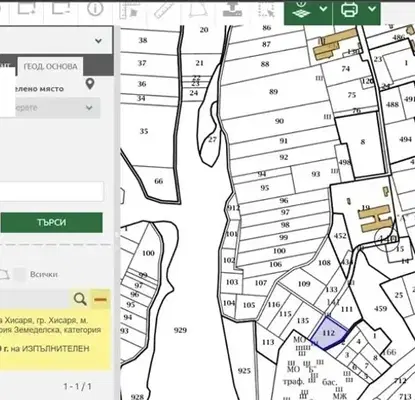Expand the print options dropdown arrow
415x400 pixels.
click(x=372, y=9)
